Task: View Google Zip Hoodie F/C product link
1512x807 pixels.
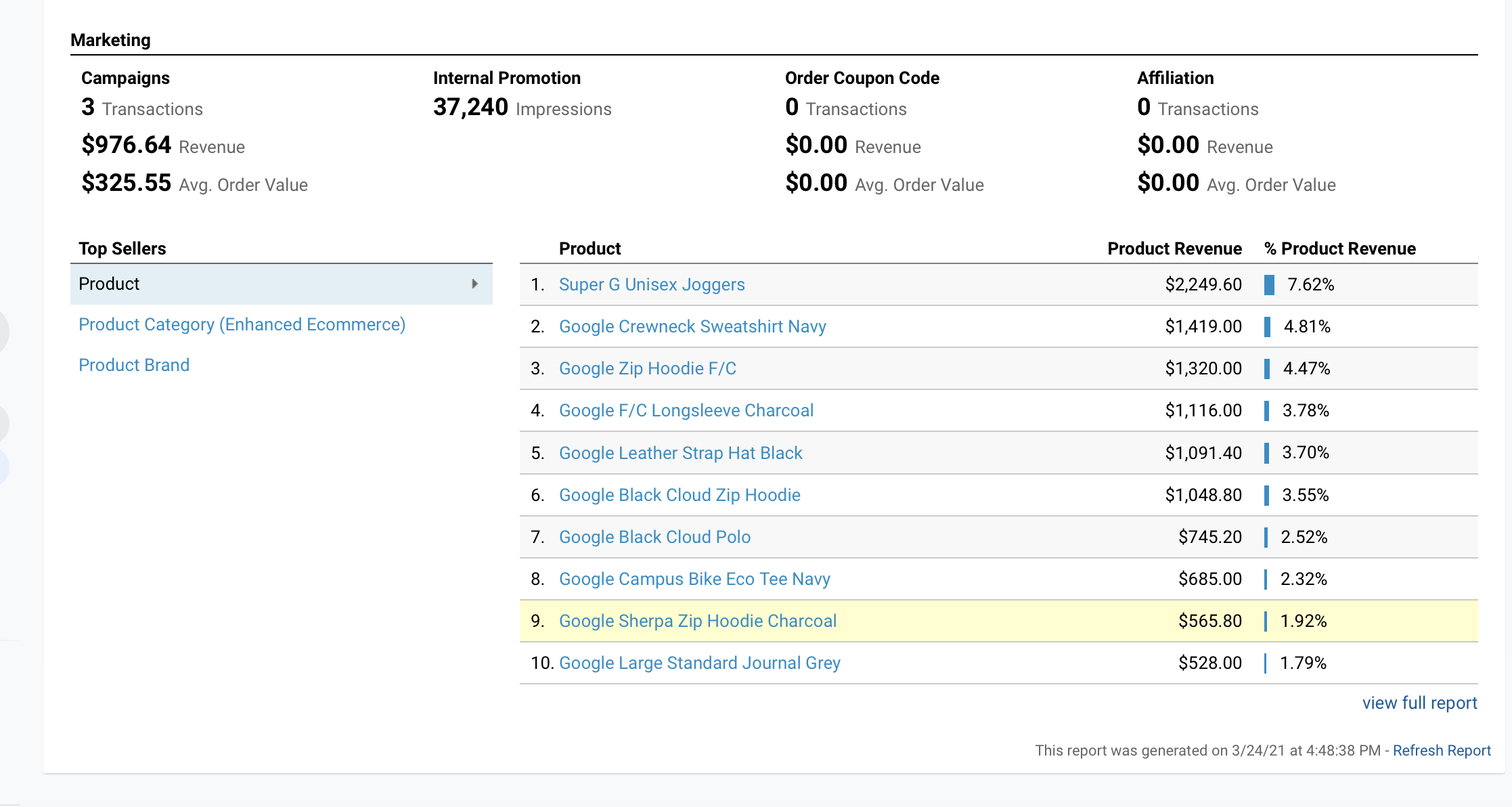Action: click(x=647, y=368)
